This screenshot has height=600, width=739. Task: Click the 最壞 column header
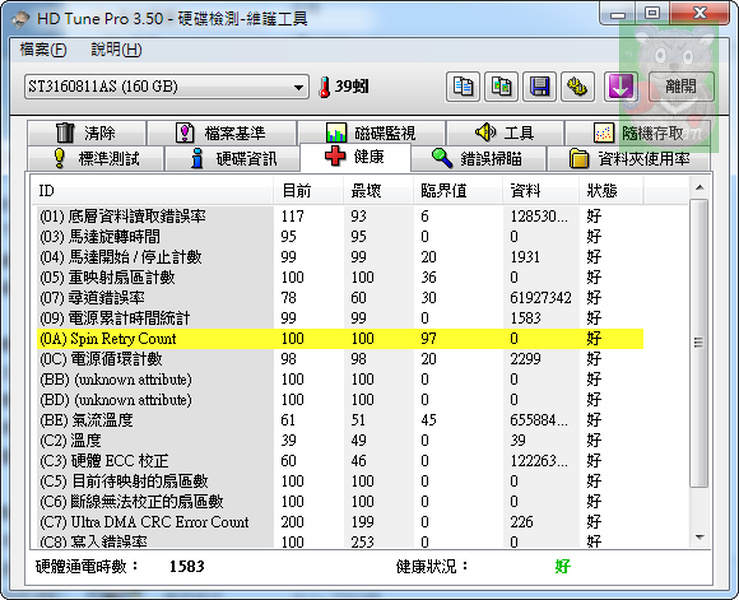pyautogui.click(x=378, y=191)
